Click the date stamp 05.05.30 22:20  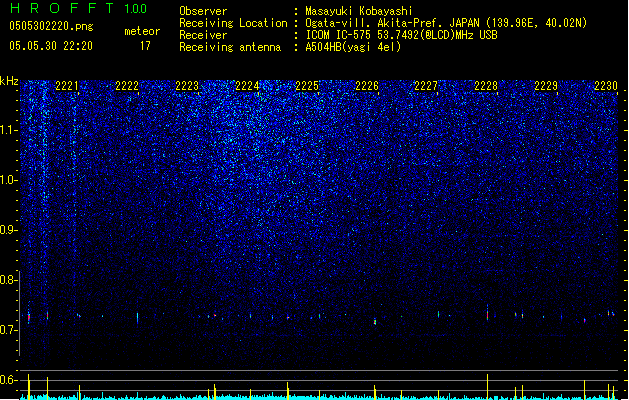point(51,46)
